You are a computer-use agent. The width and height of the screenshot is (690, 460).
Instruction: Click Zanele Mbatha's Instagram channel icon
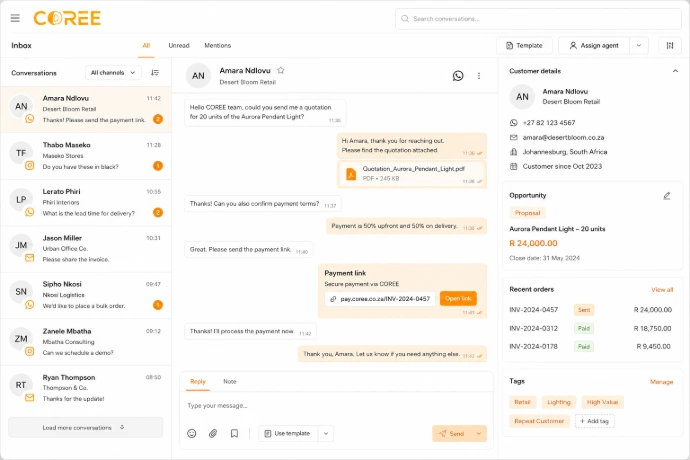tap(29, 351)
